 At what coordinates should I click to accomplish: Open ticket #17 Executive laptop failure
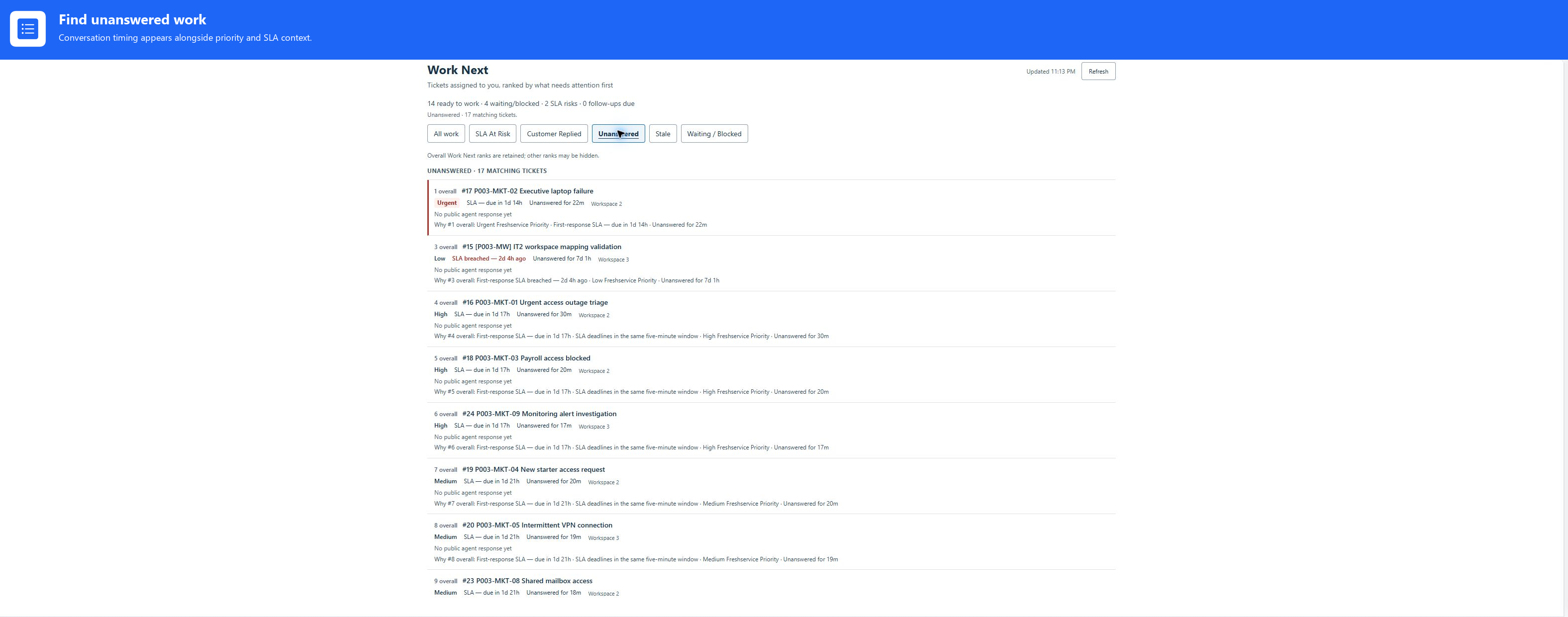[x=527, y=191]
